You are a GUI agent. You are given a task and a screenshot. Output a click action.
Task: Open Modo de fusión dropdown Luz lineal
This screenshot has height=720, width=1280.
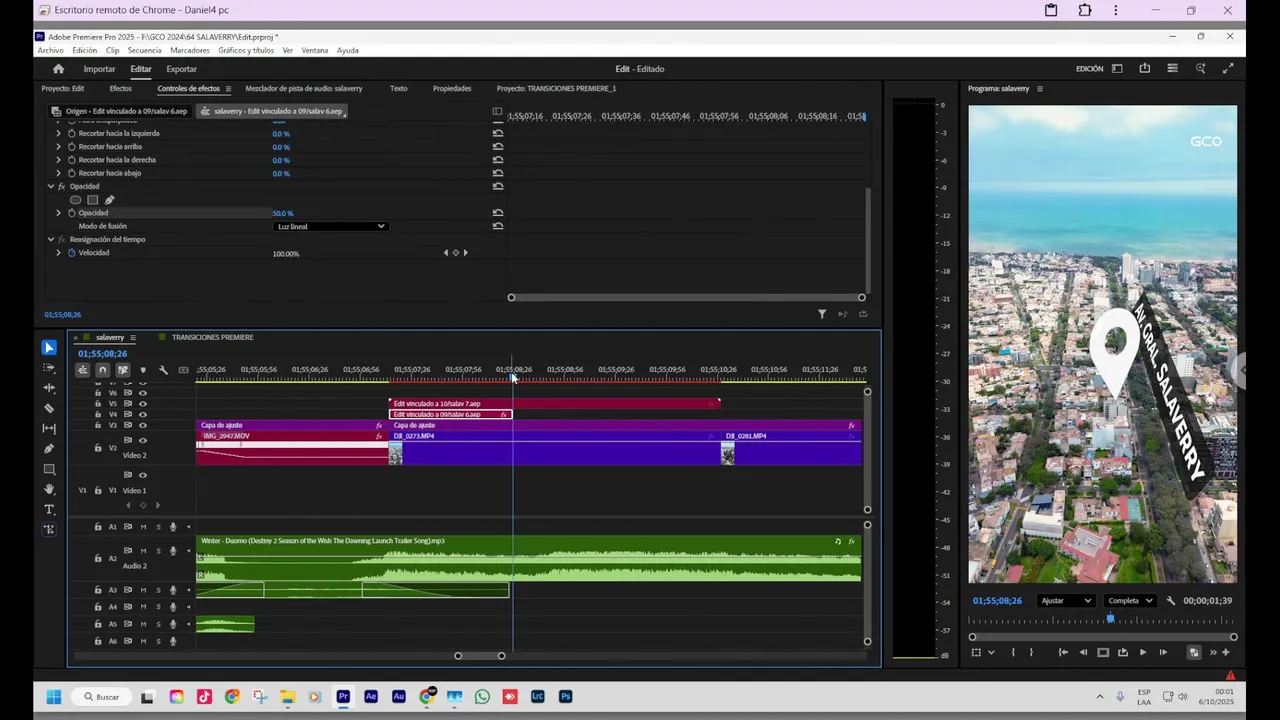coord(330,226)
